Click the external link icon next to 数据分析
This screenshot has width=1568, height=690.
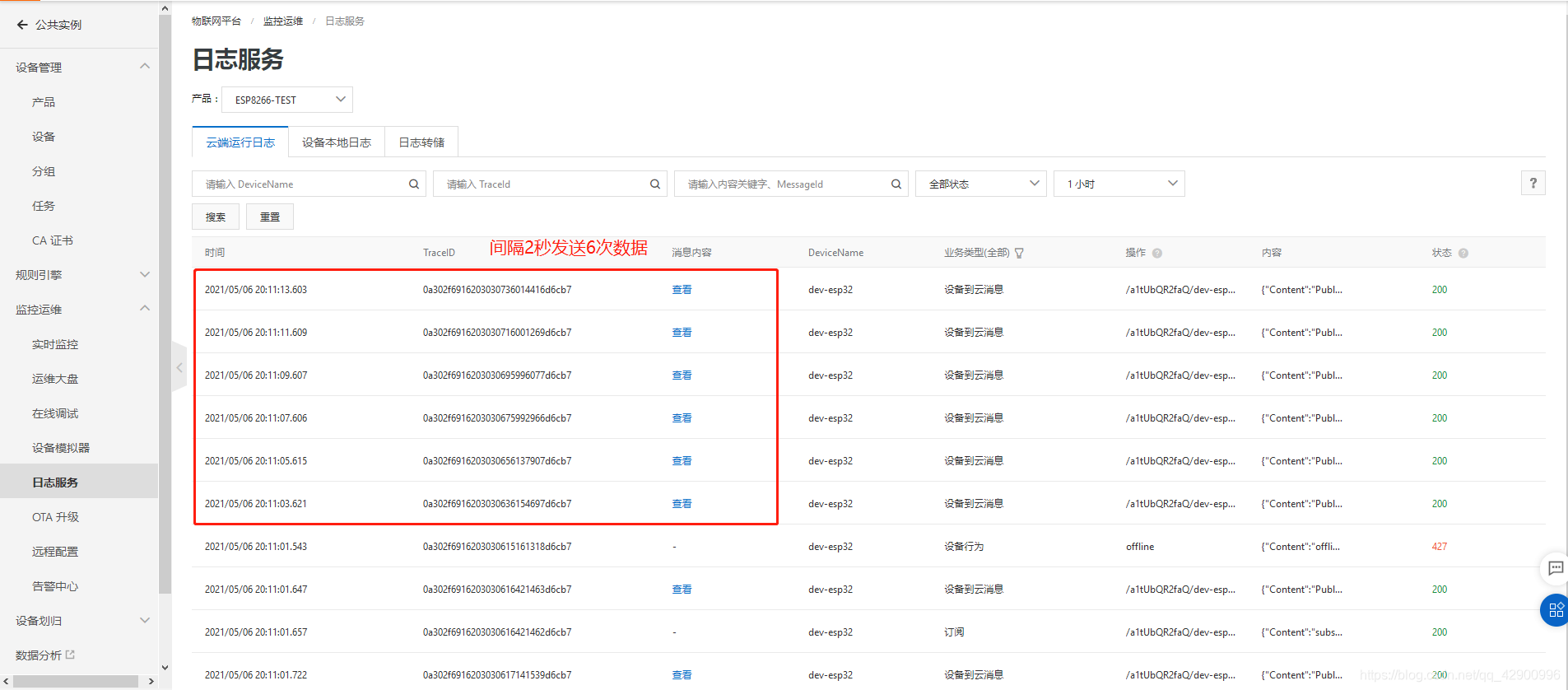[70, 655]
